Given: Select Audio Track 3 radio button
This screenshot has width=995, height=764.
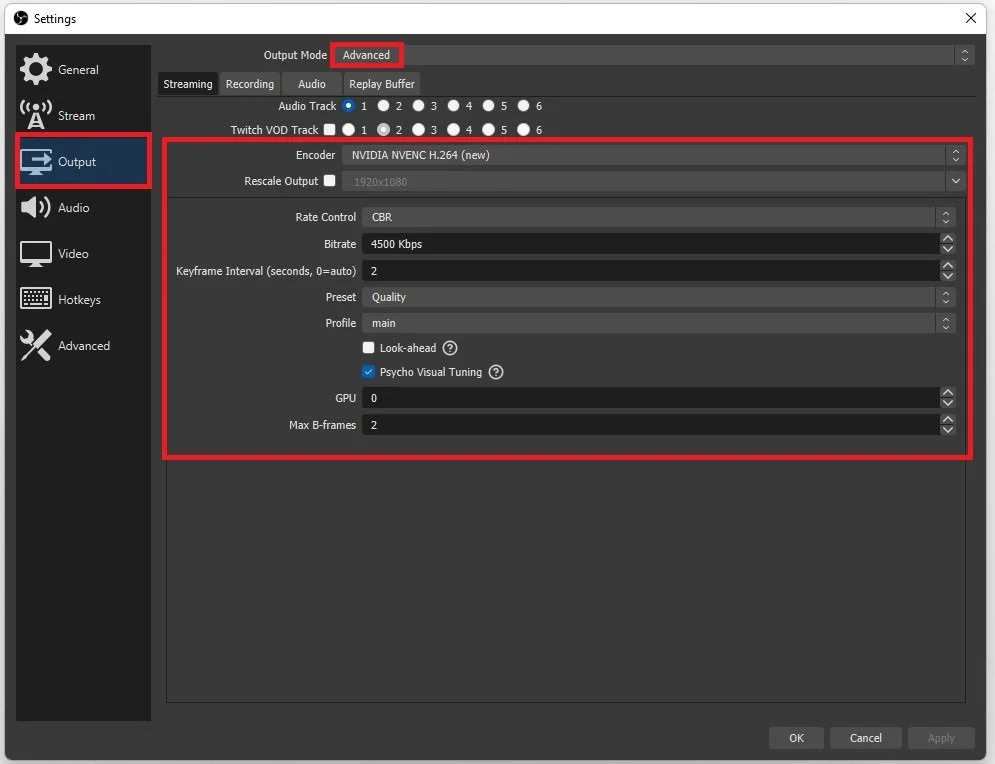Looking at the screenshot, I should (x=418, y=105).
